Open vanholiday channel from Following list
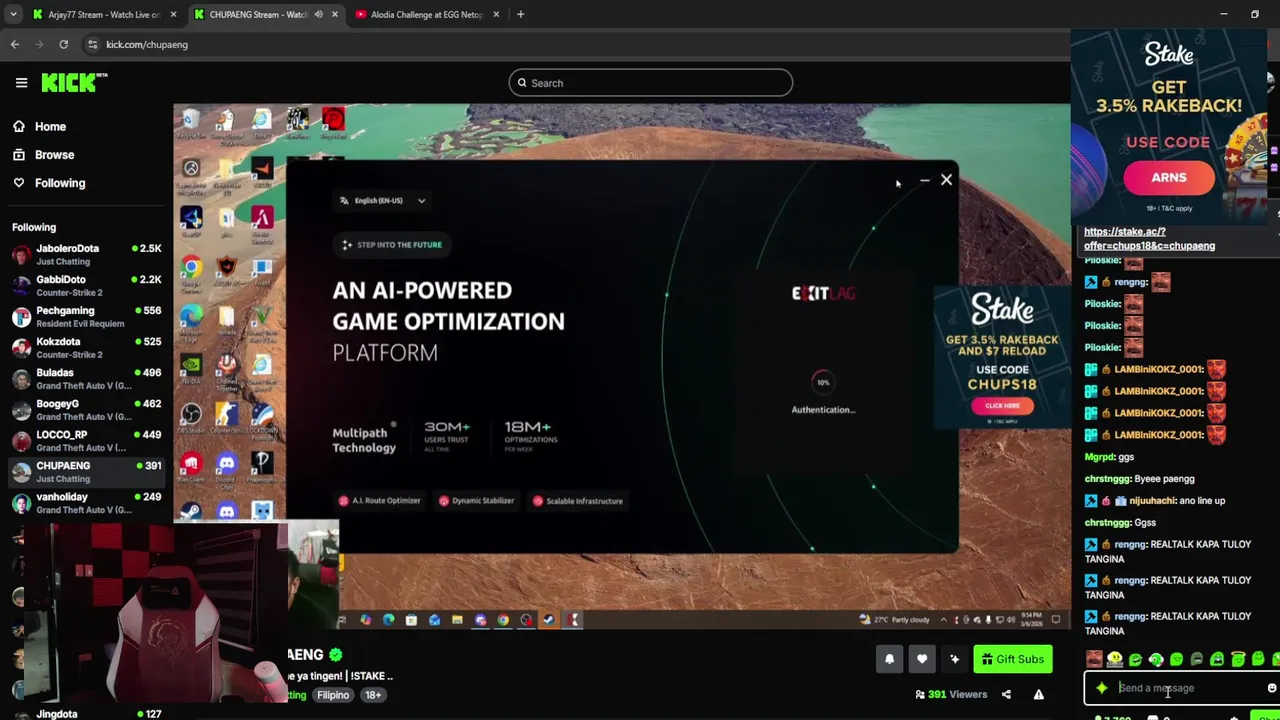 pos(85,502)
